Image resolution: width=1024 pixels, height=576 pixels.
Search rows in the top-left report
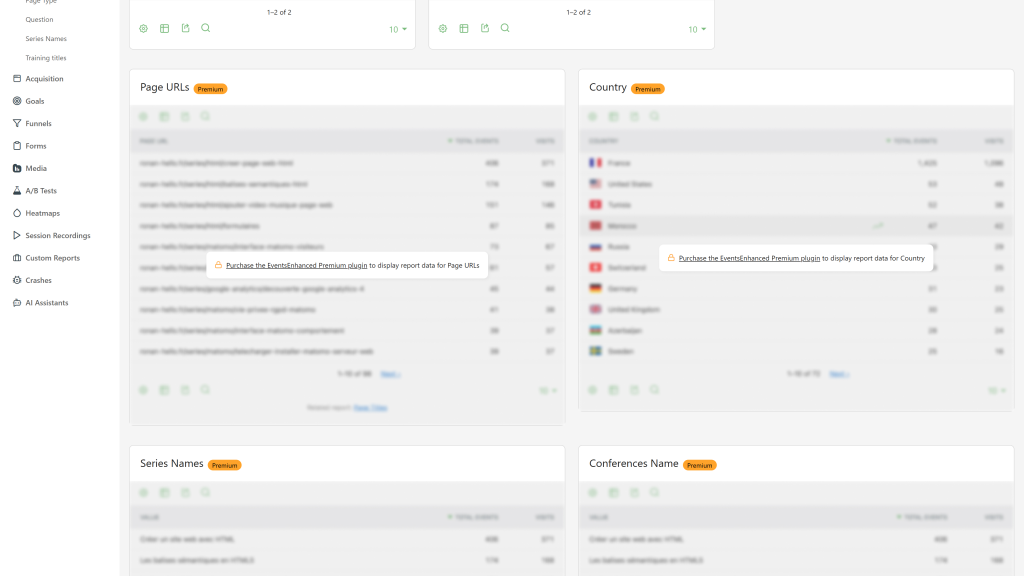coord(206,28)
